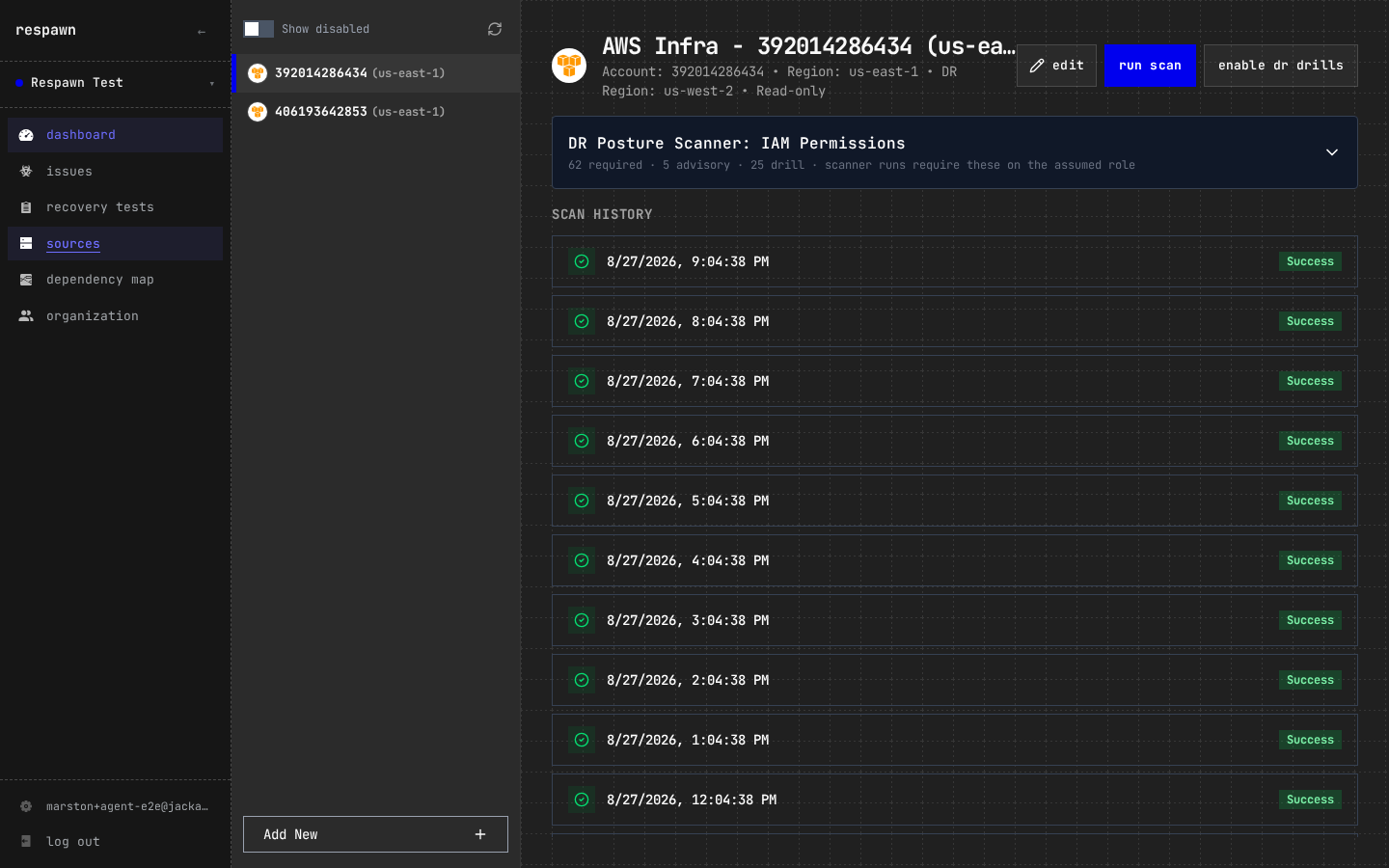Click the success check icon for 12:04:38 PM scan
The width and height of the screenshot is (1389, 868).
pyautogui.click(x=582, y=800)
